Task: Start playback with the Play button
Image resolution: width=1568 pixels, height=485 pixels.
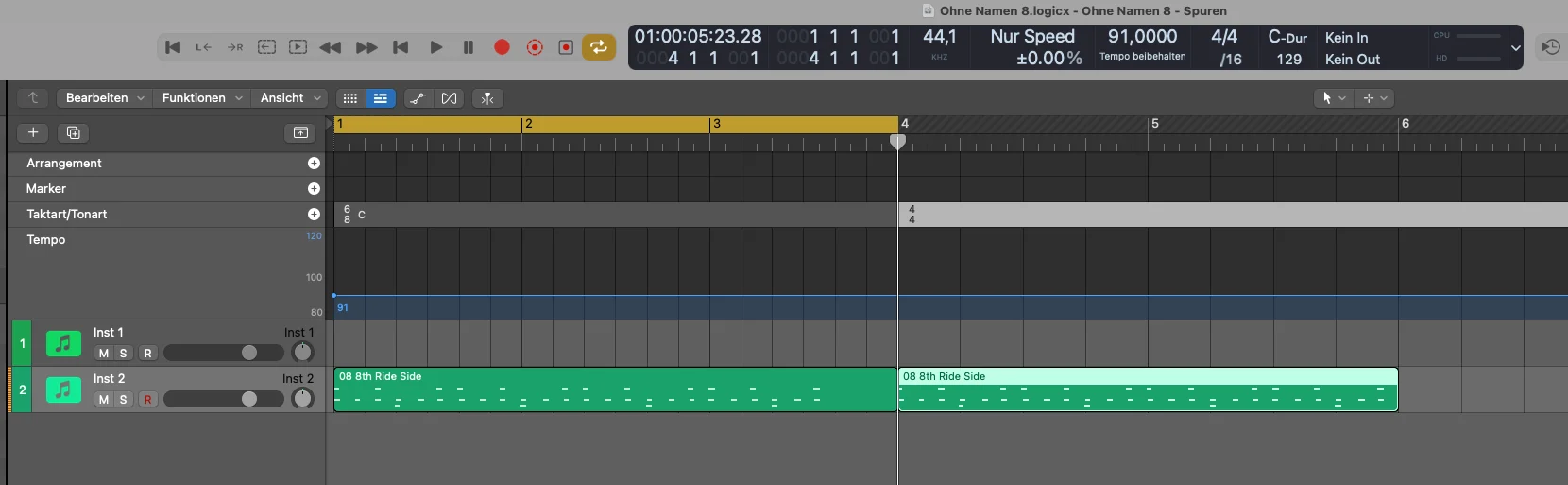Action: point(435,47)
